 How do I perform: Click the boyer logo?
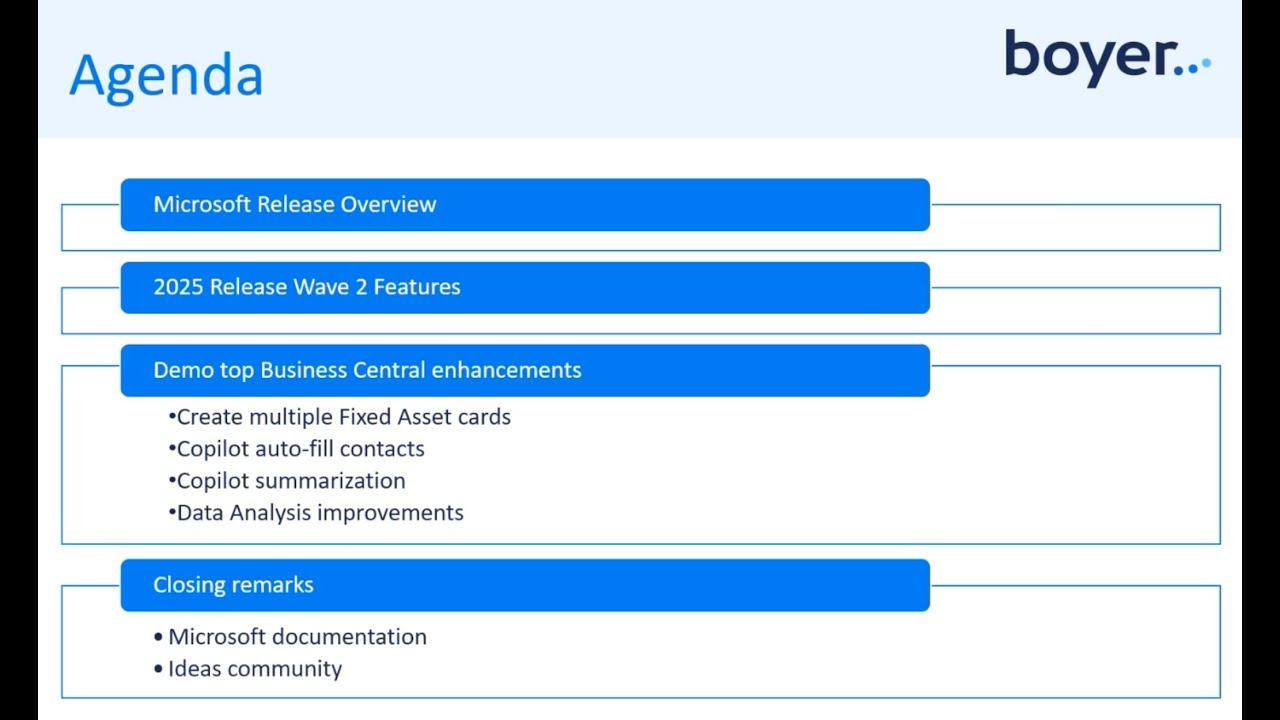tap(1107, 58)
